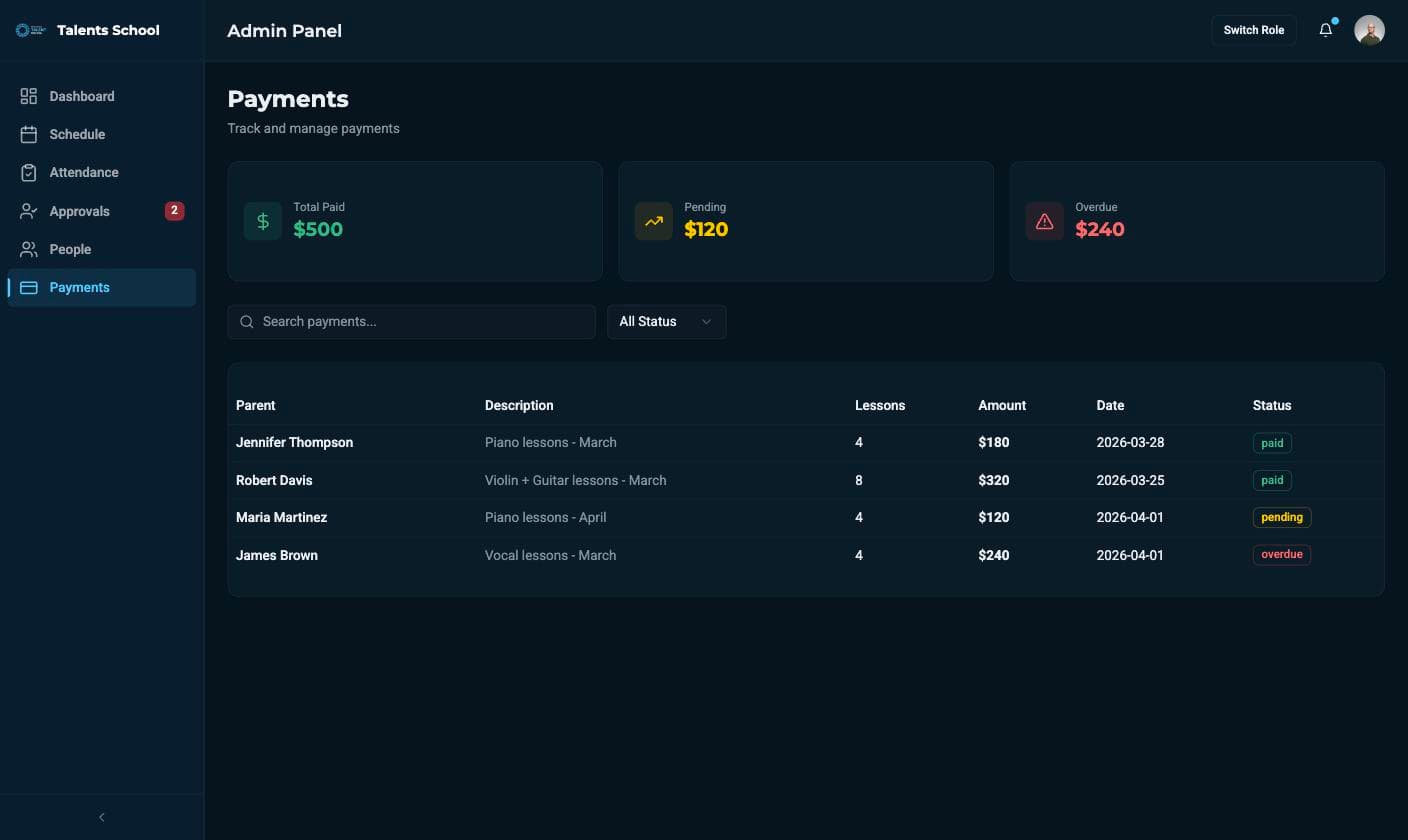Click the Approvals user-check icon
The width and height of the screenshot is (1408, 840).
tap(29, 211)
